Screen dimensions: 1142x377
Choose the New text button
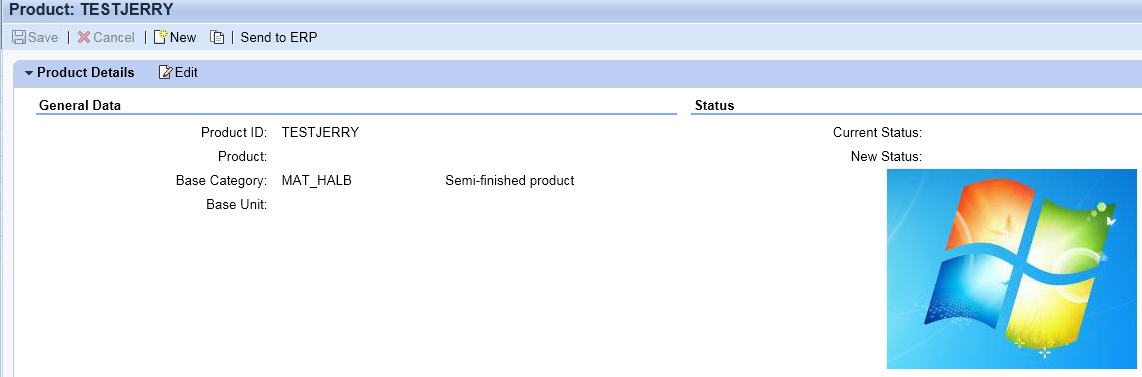[x=184, y=37]
